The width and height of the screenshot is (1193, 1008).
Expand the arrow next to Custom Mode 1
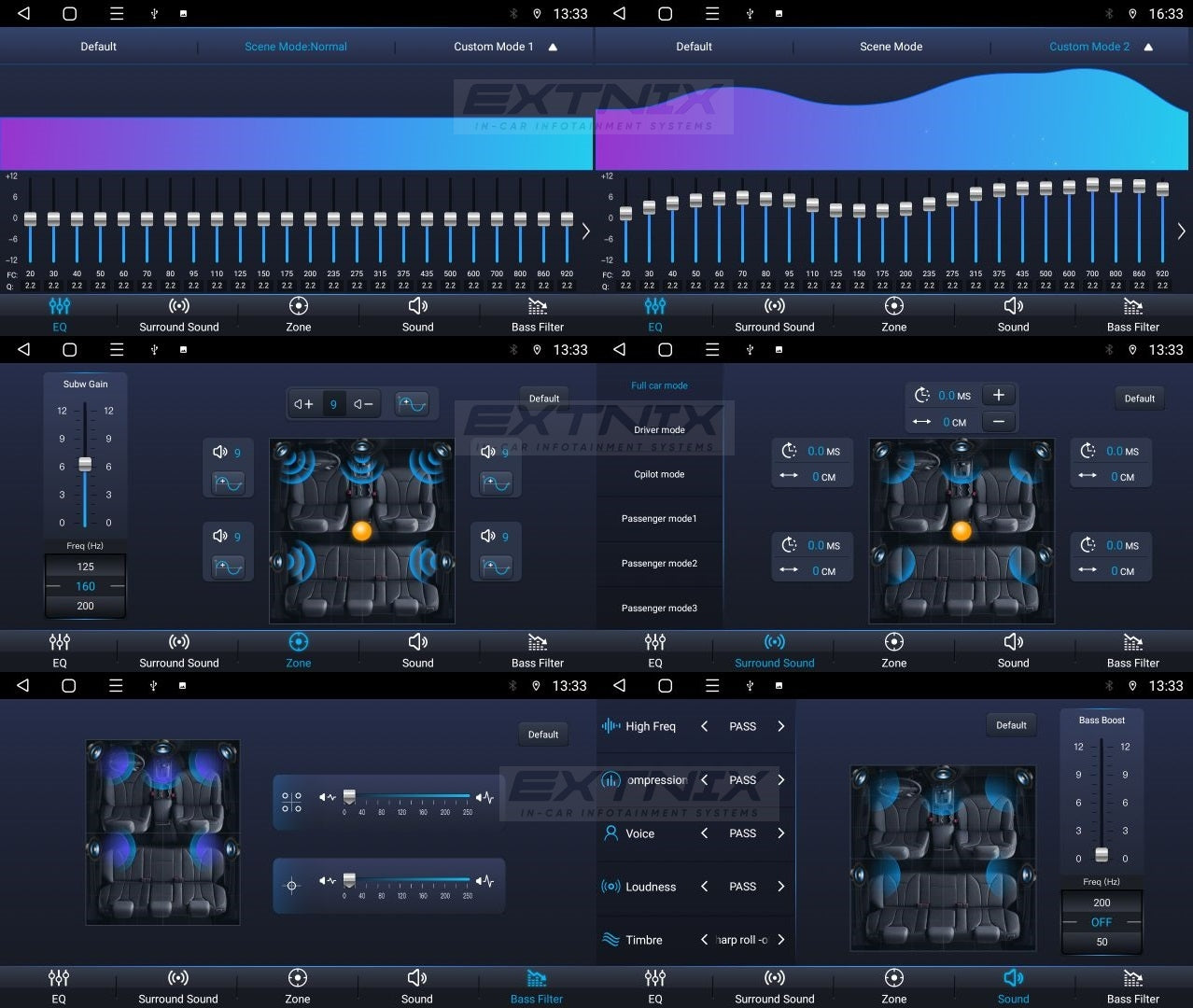pyautogui.click(x=553, y=47)
